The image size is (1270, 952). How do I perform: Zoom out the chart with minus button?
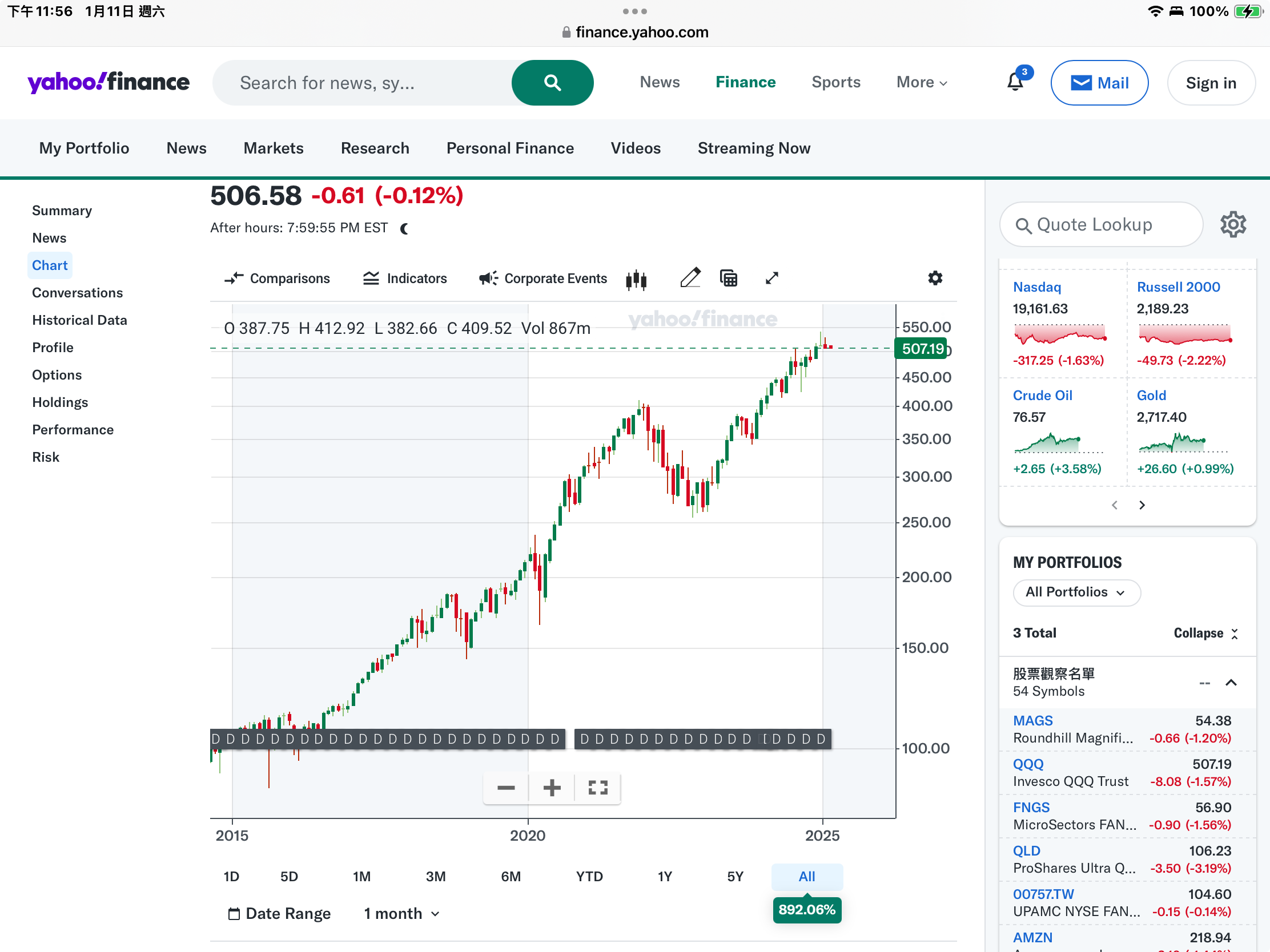click(x=506, y=787)
